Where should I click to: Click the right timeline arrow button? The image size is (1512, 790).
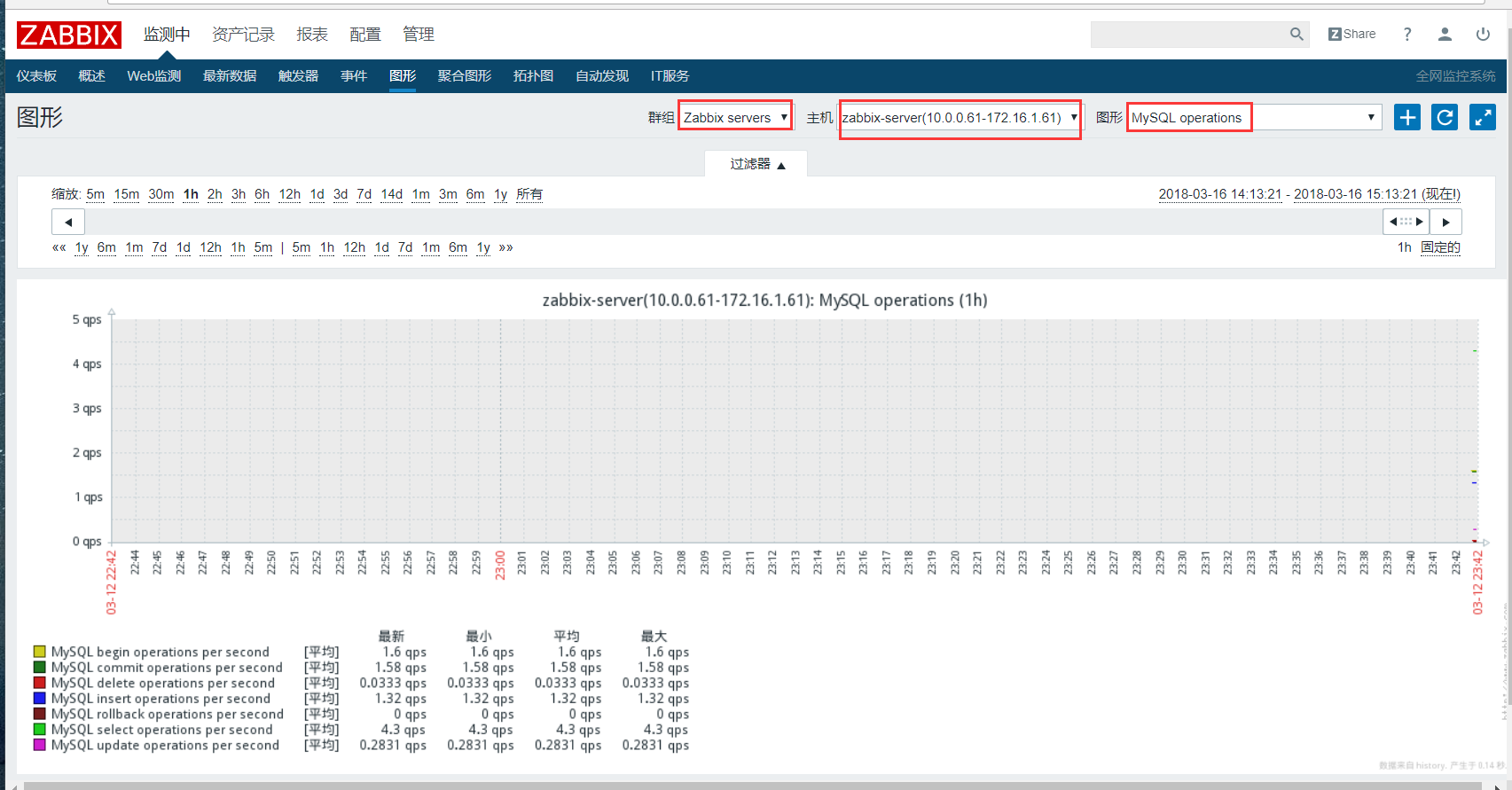pos(1445,222)
